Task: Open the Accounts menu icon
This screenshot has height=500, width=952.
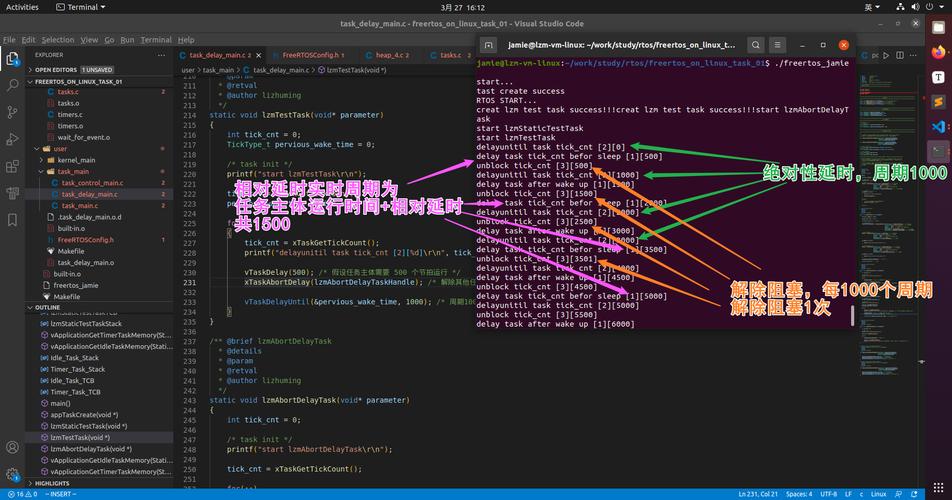Action: [x=12, y=447]
